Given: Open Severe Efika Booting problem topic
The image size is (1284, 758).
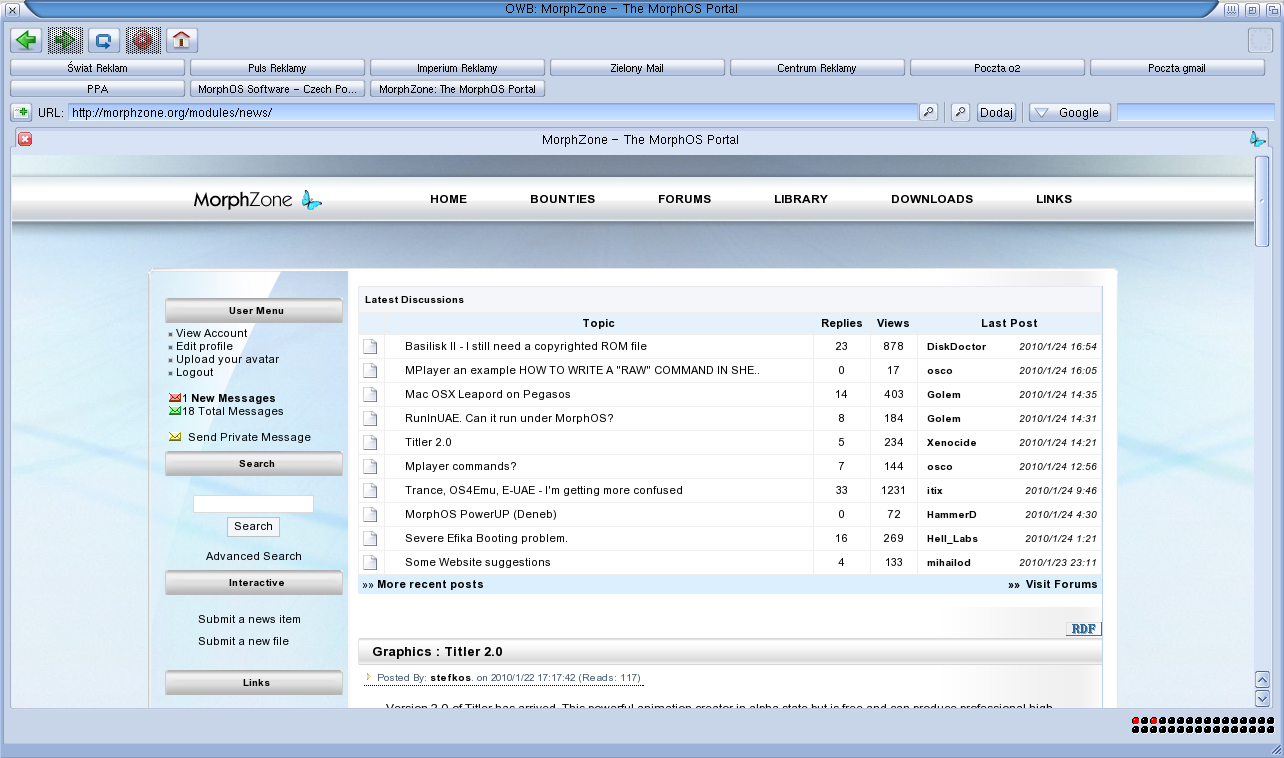Looking at the screenshot, I should (x=486, y=538).
